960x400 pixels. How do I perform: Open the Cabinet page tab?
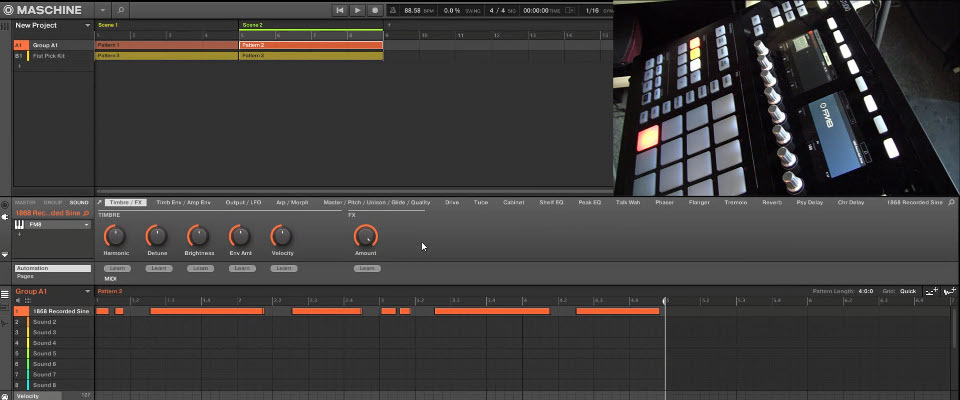513,202
